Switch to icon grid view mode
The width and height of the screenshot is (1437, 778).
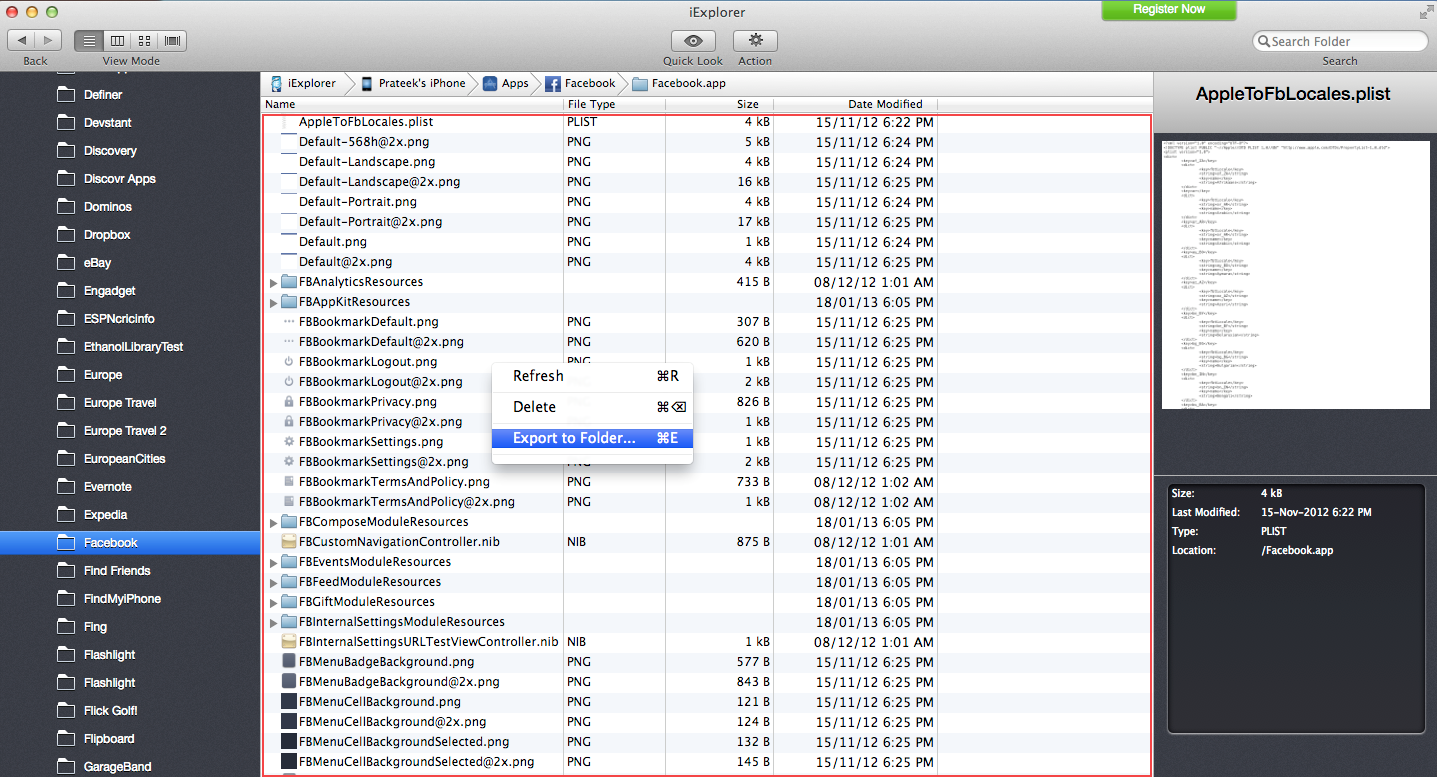[145, 41]
